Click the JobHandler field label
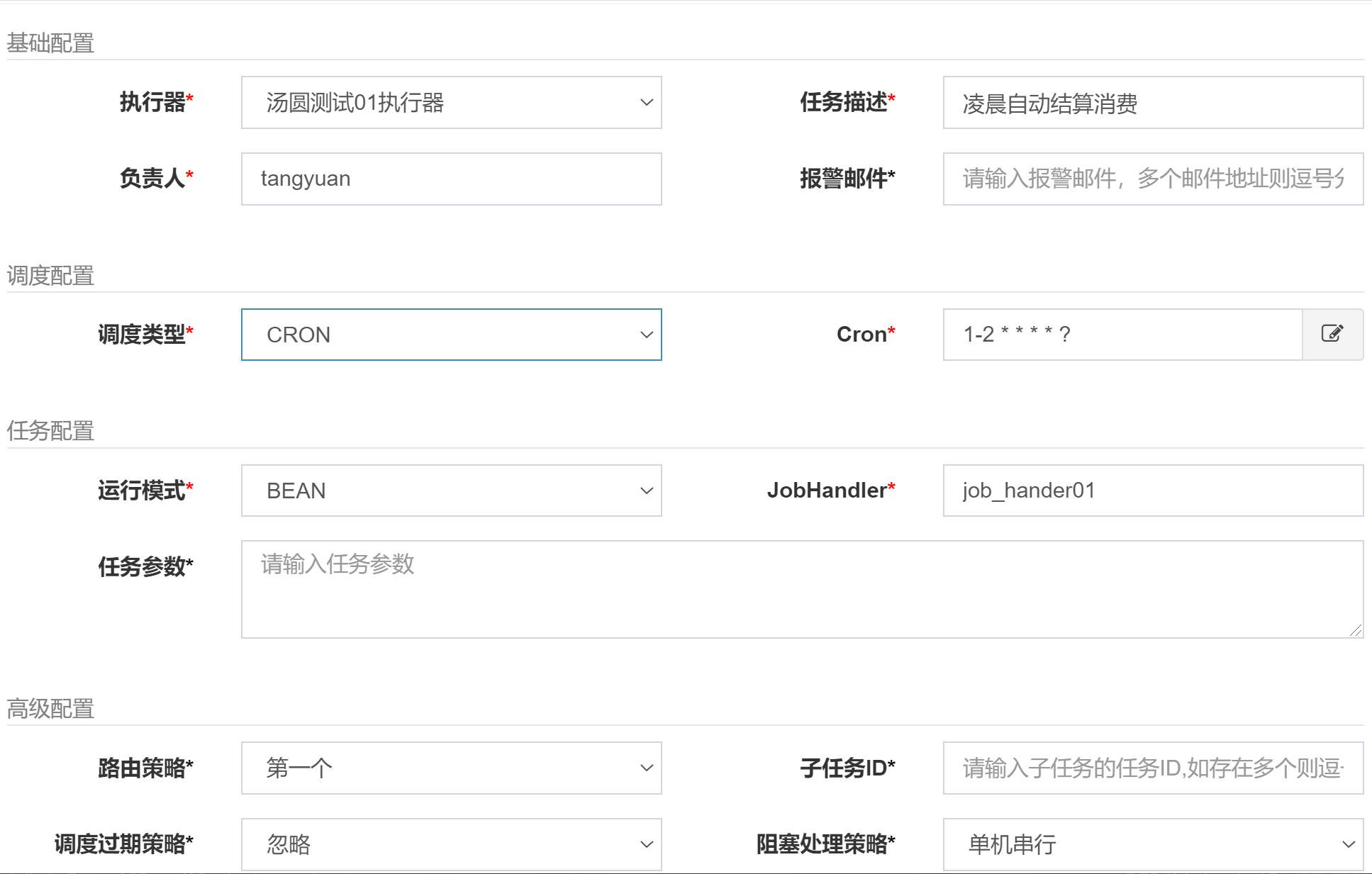Viewport: 1372px width, 874px height. tap(831, 490)
